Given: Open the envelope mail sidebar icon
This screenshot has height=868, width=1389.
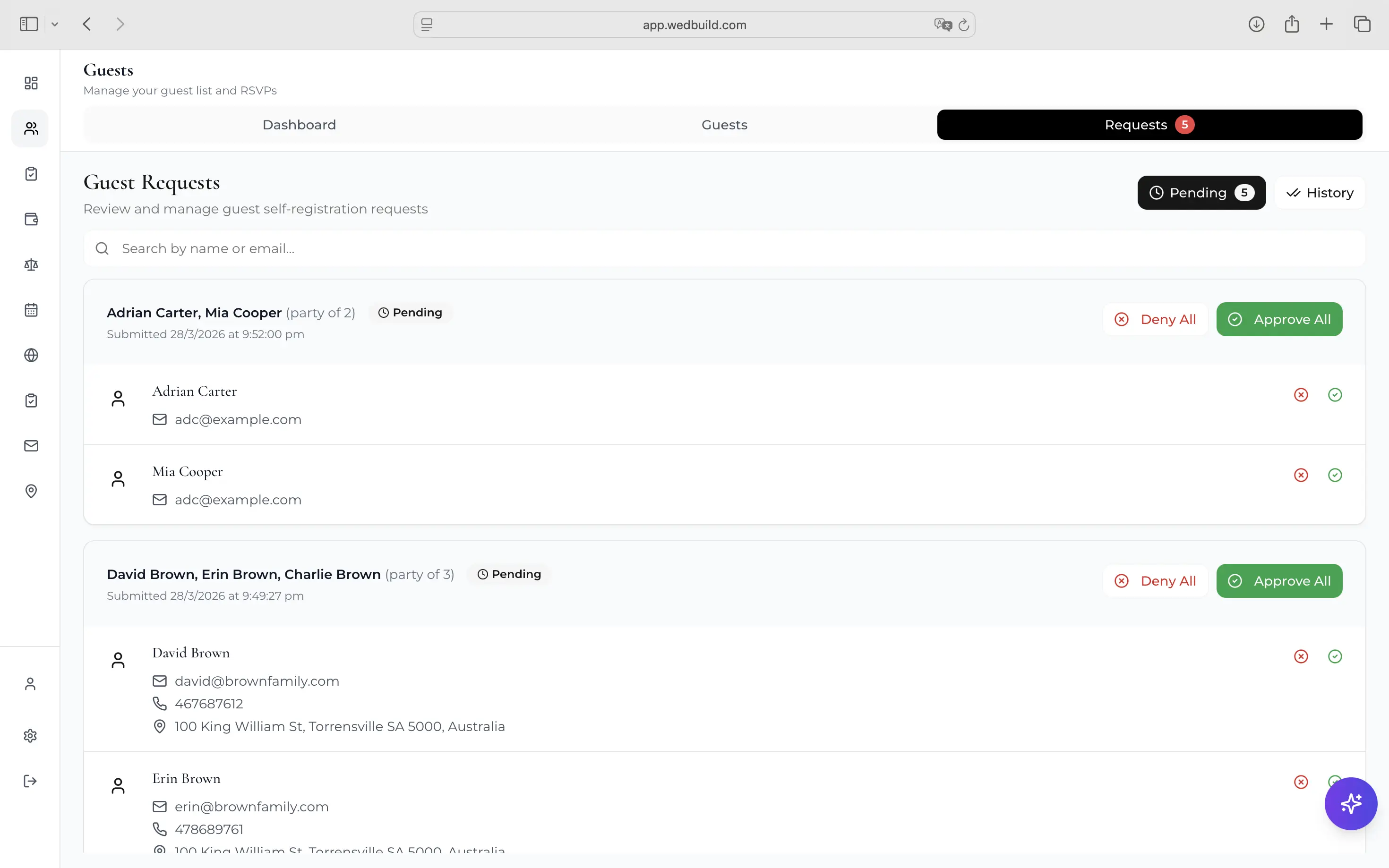Looking at the screenshot, I should (31, 446).
